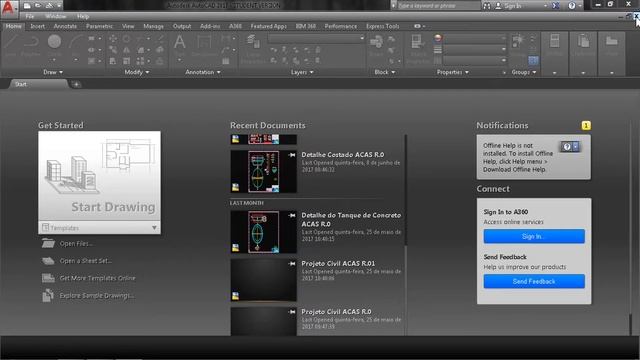640x360 pixels.
Task: Select the Polyline draw tool
Action: [x=31, y=45]
